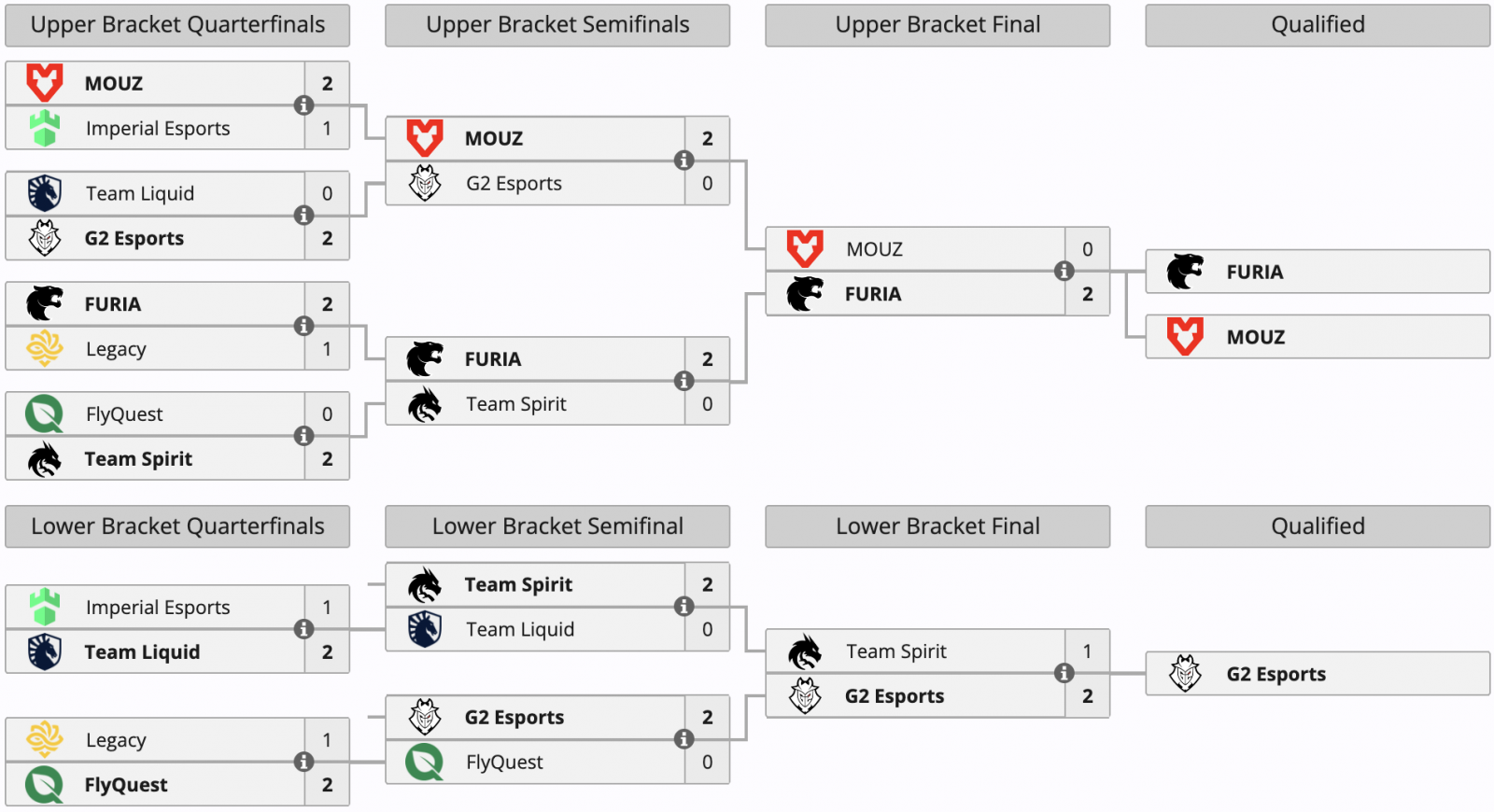This screenshot has height=812, width=1494.
Task: Open info icon for Upper Bracket Final match
Action: 1064,272
